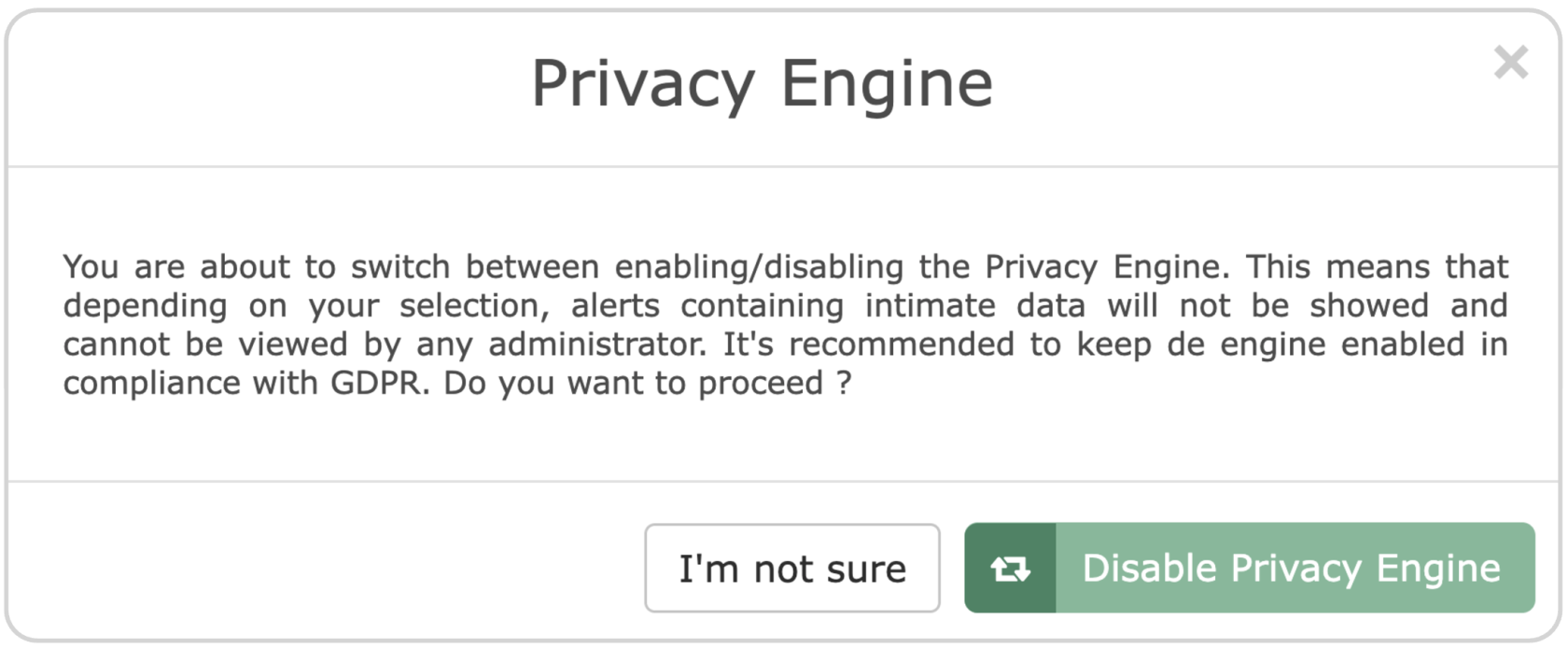
Task: Click the dark green icon section of the button
Action: (1010, 568)
